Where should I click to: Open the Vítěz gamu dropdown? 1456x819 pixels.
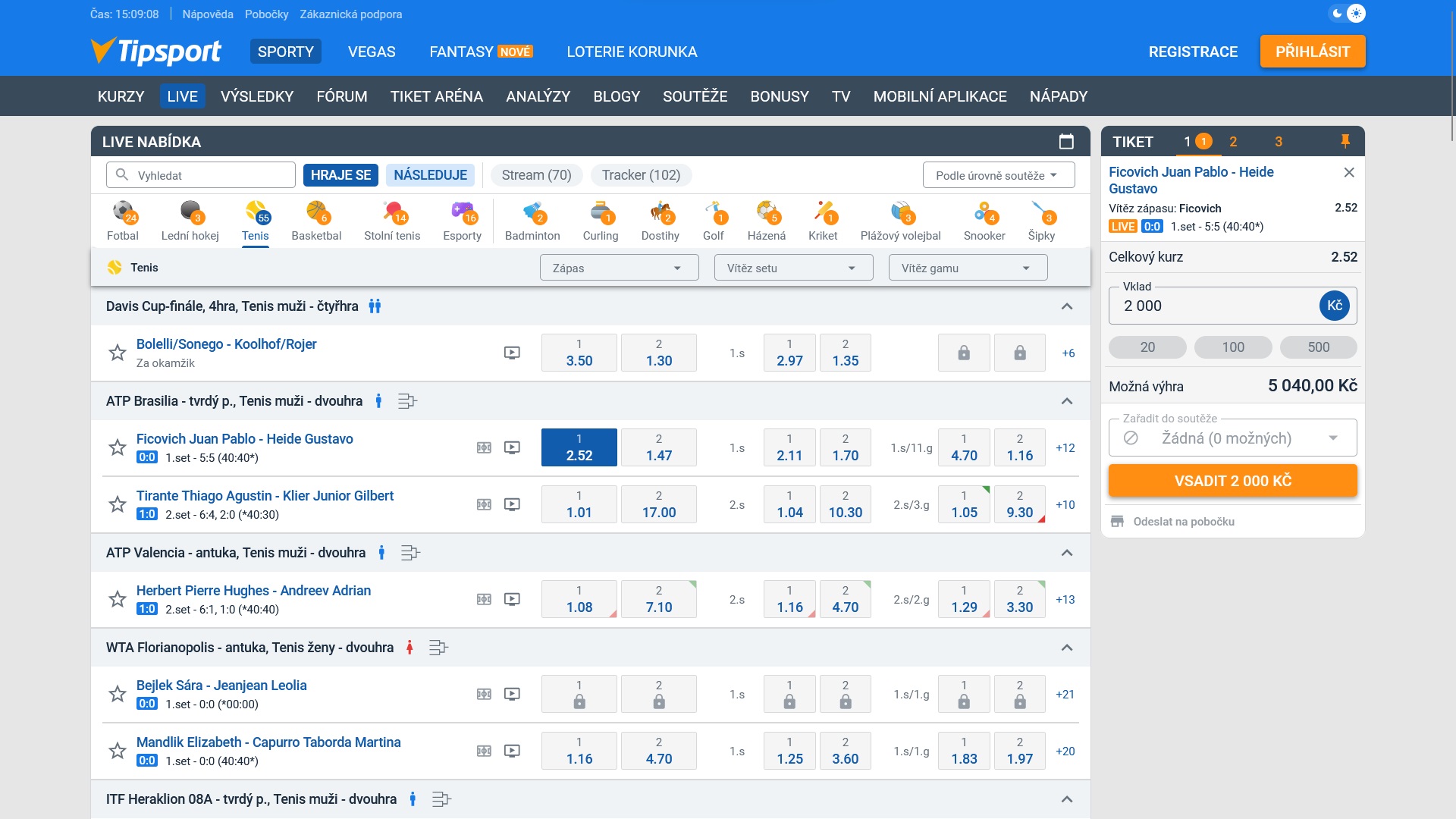[968, 268]
